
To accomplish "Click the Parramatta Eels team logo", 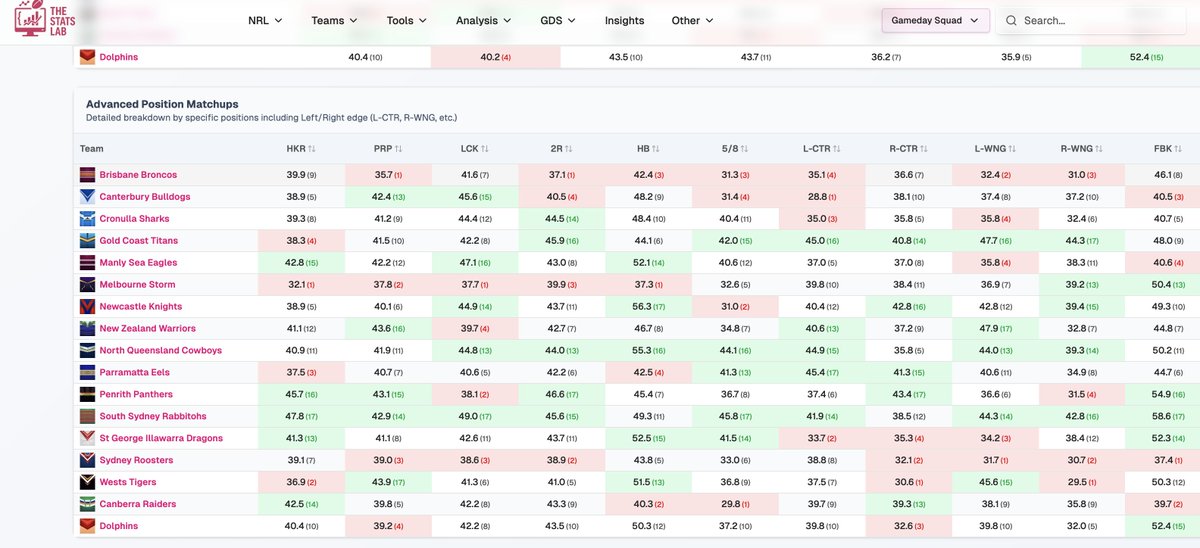I will (x=88, y=373).
